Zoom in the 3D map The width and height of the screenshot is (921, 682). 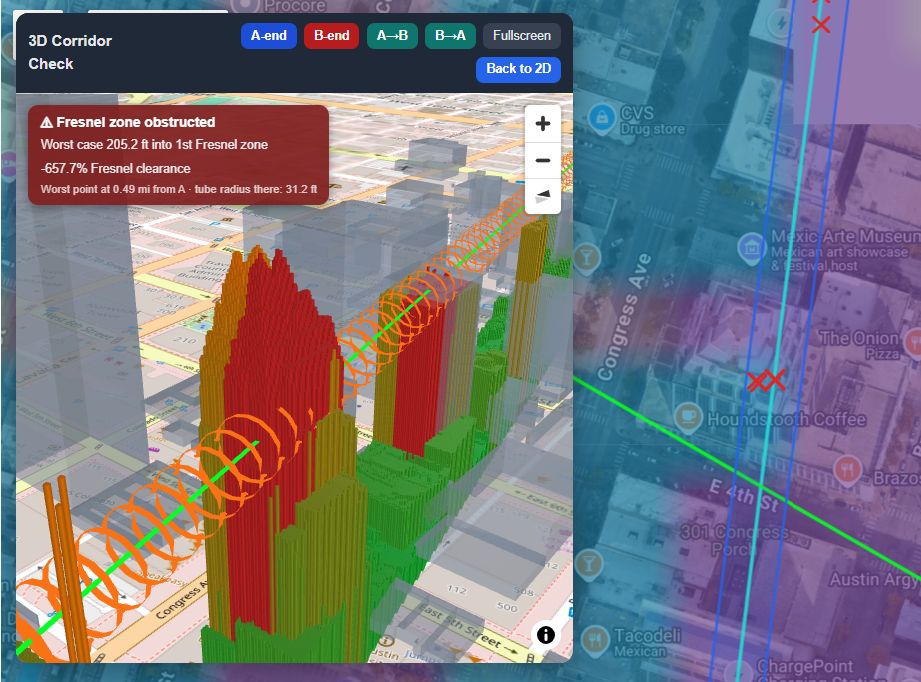point(543,124)
